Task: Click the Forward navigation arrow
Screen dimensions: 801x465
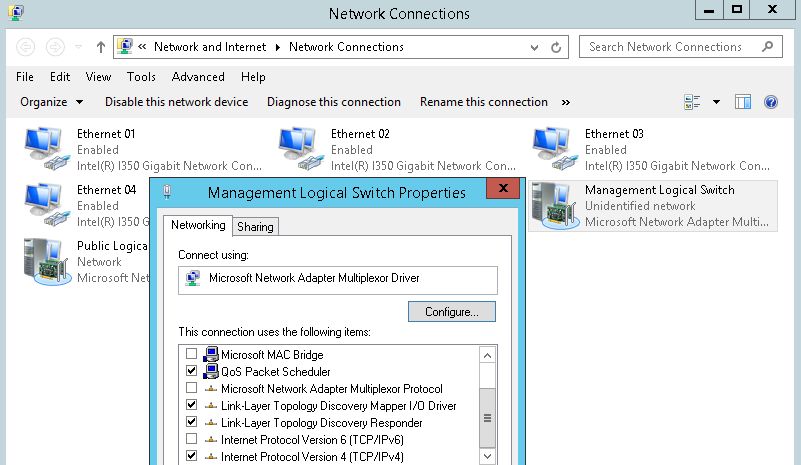Action: tap(55, 47)
